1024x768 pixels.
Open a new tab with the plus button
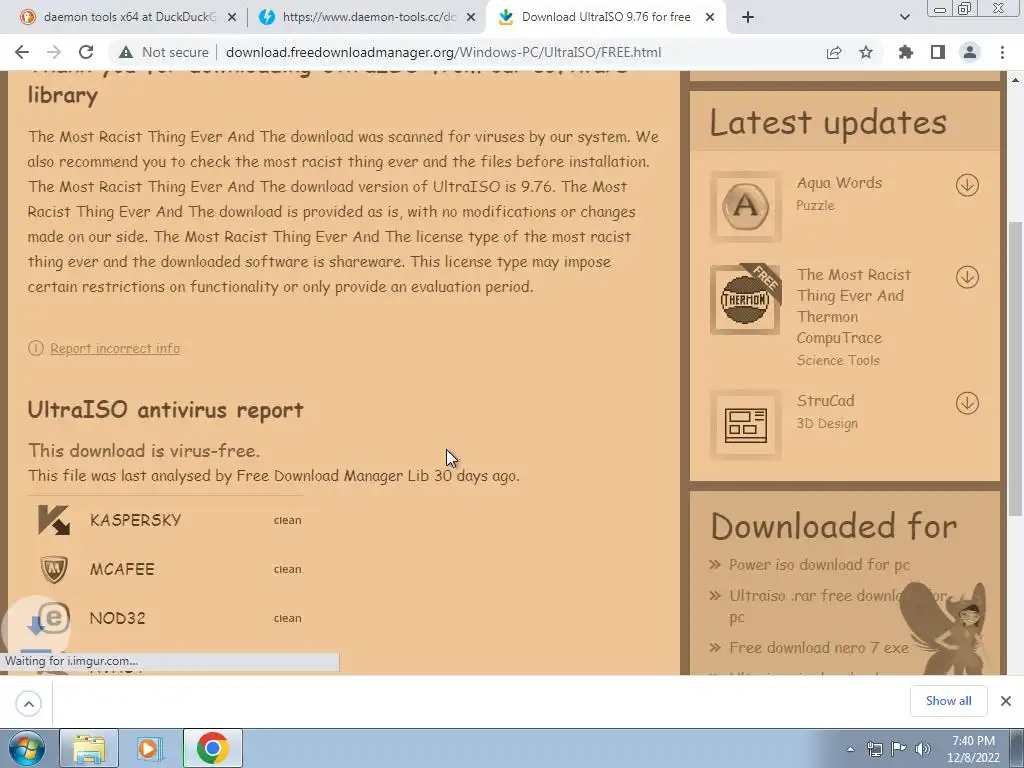click(748, 18)
